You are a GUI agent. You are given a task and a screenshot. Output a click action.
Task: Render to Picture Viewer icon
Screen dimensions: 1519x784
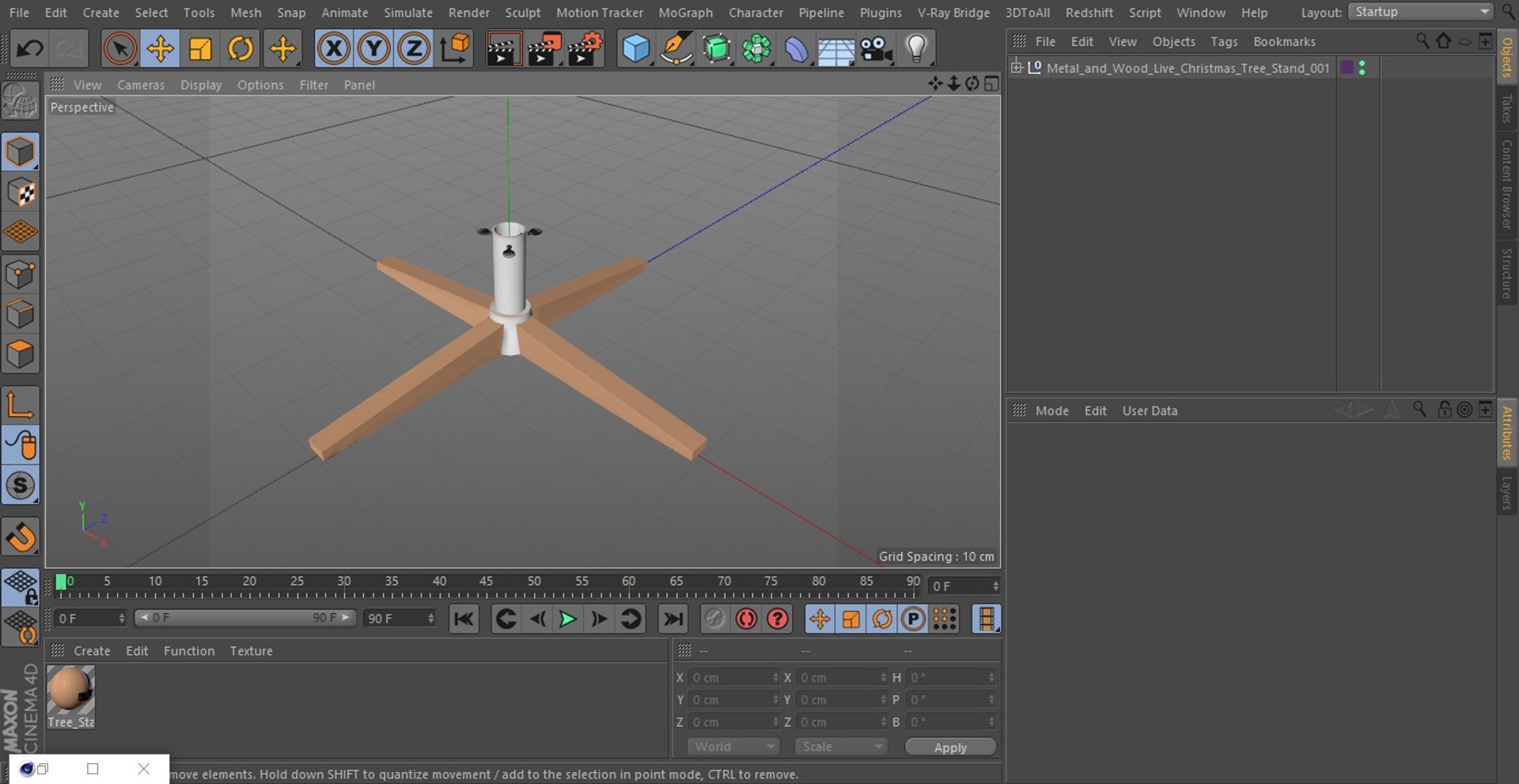click(544, 49)
